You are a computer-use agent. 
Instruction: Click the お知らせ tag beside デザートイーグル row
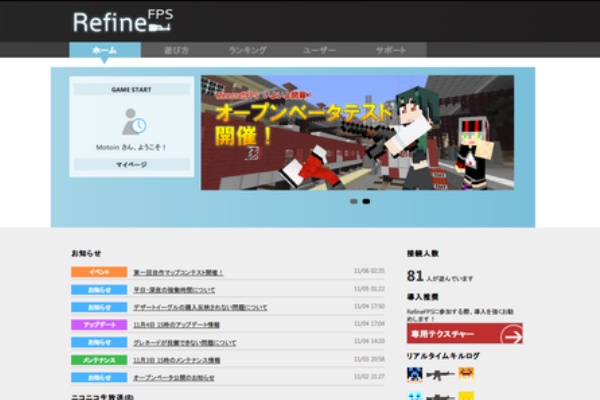tap(99, 307)
